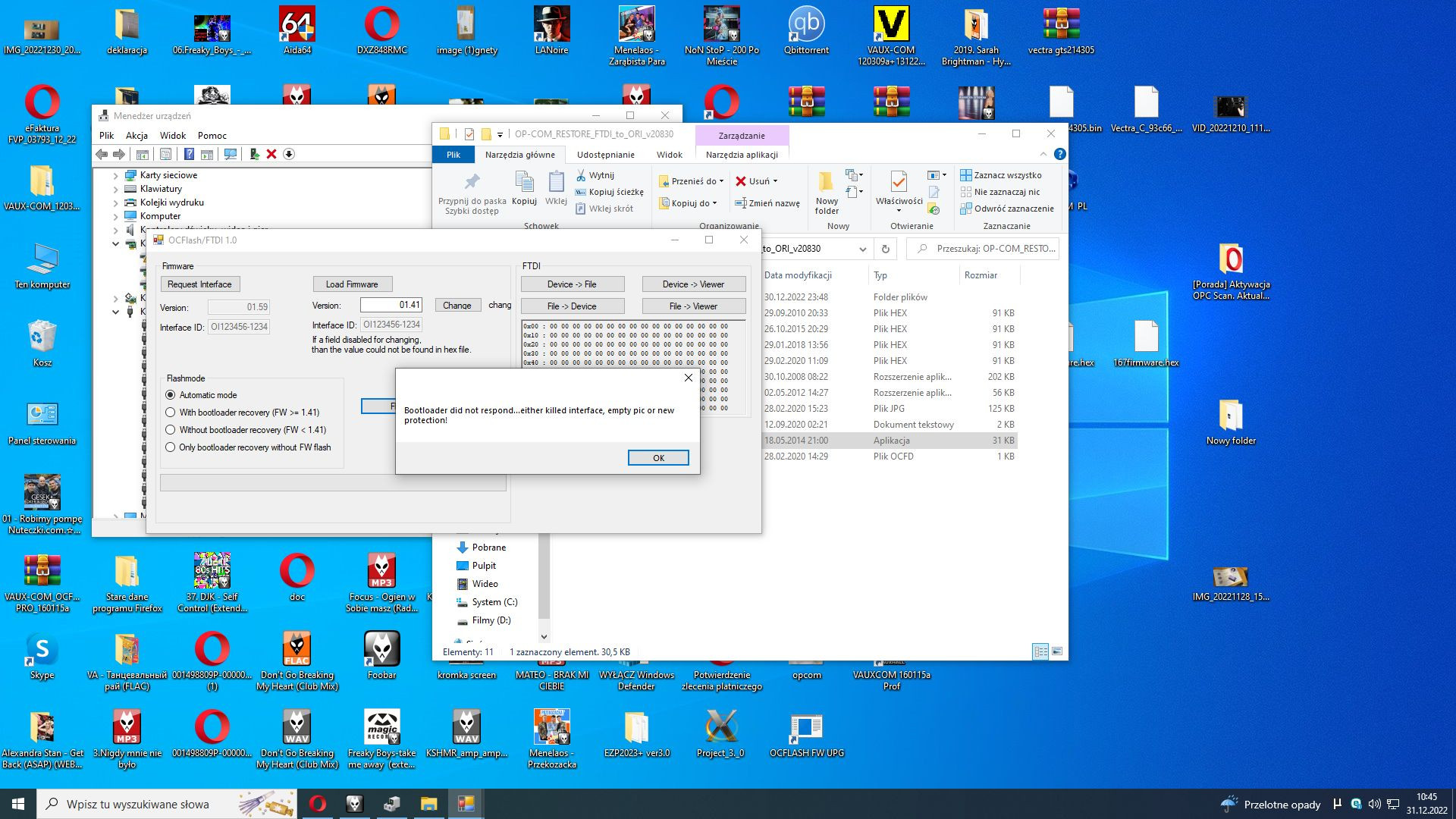1456x819 pixels.
Task: Switch to large icons view layout icon
Action: click(1057, 651)
